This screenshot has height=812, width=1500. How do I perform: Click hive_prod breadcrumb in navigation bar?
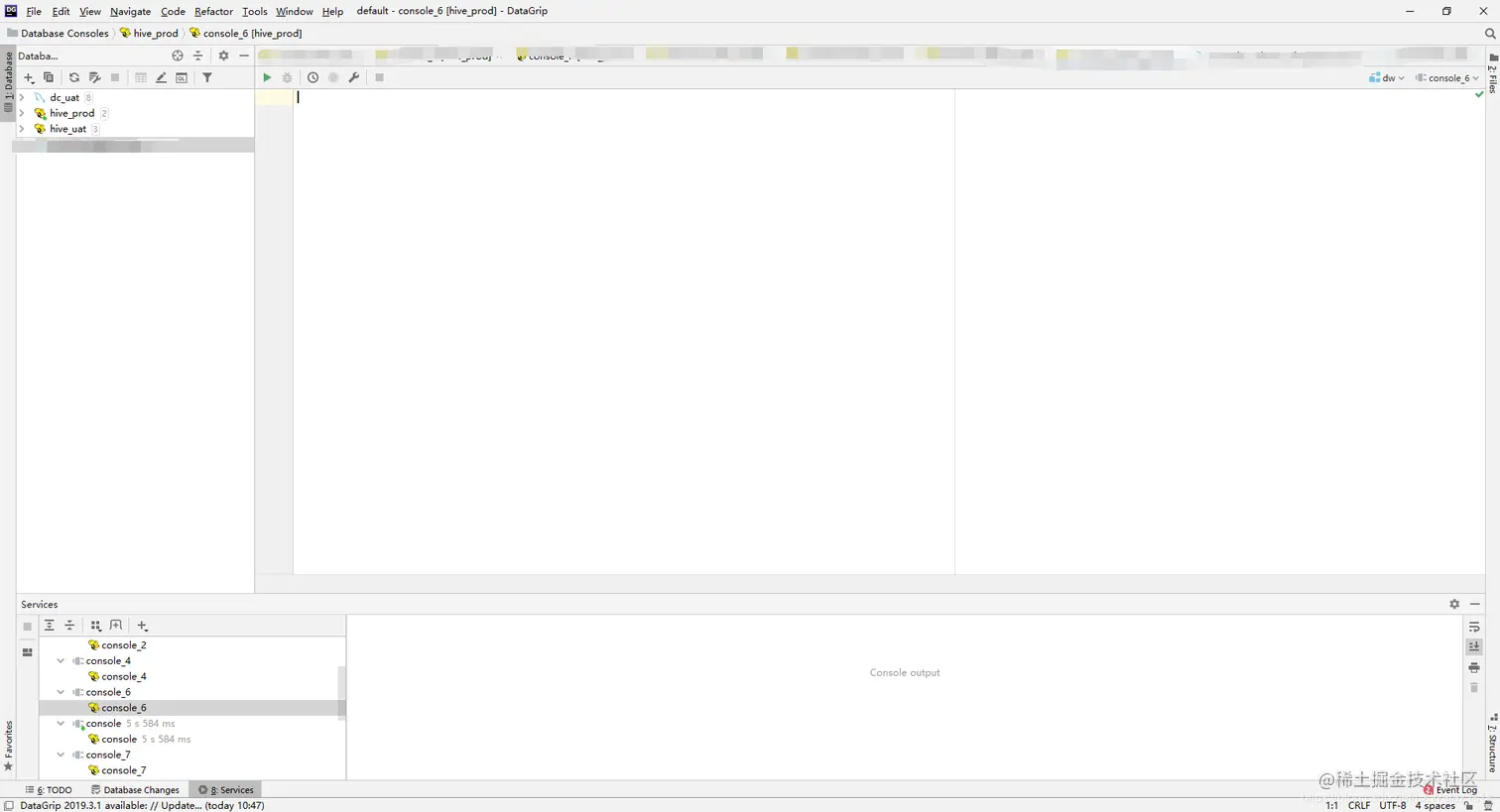pyautogui.click(x=149, y=33)
